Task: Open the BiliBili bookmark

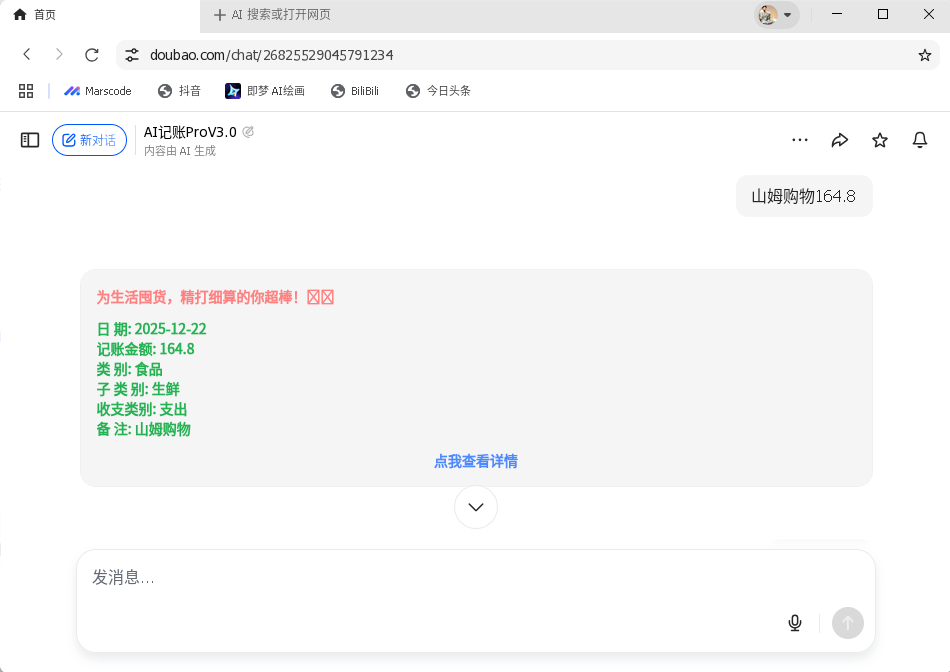Action: coord(355,91)
